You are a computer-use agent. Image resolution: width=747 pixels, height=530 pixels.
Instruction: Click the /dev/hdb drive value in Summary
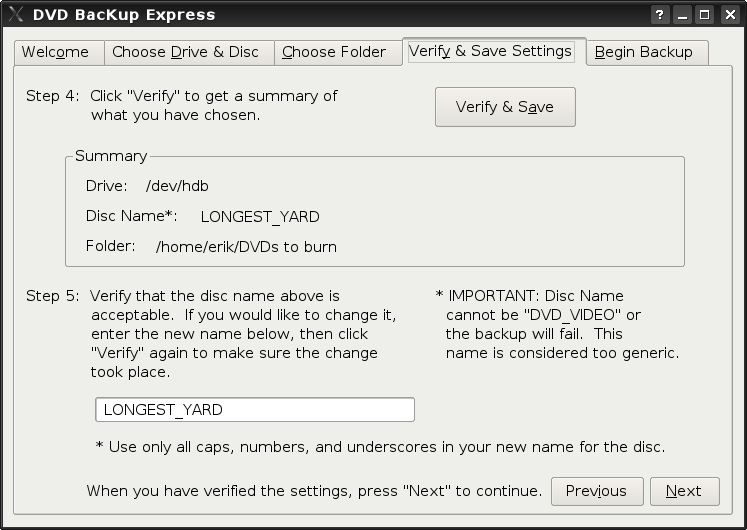(x=177, y=186)
